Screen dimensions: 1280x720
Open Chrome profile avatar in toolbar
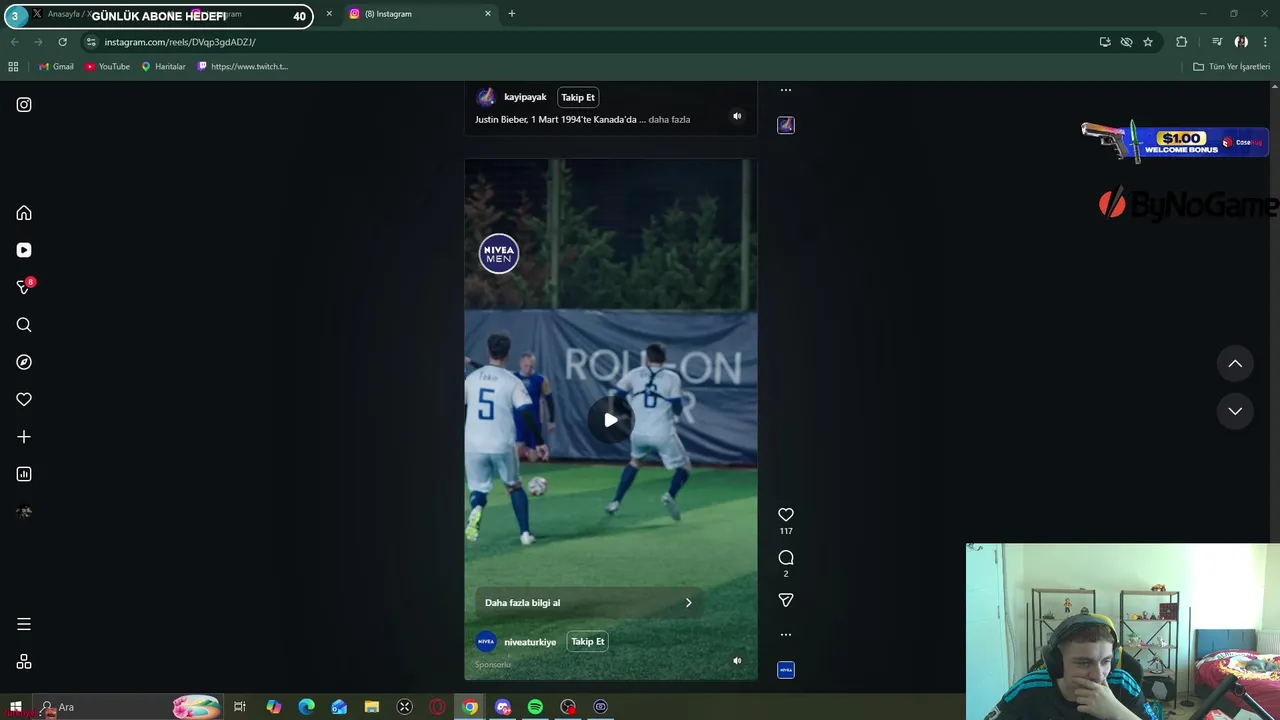pos(1241,42)
